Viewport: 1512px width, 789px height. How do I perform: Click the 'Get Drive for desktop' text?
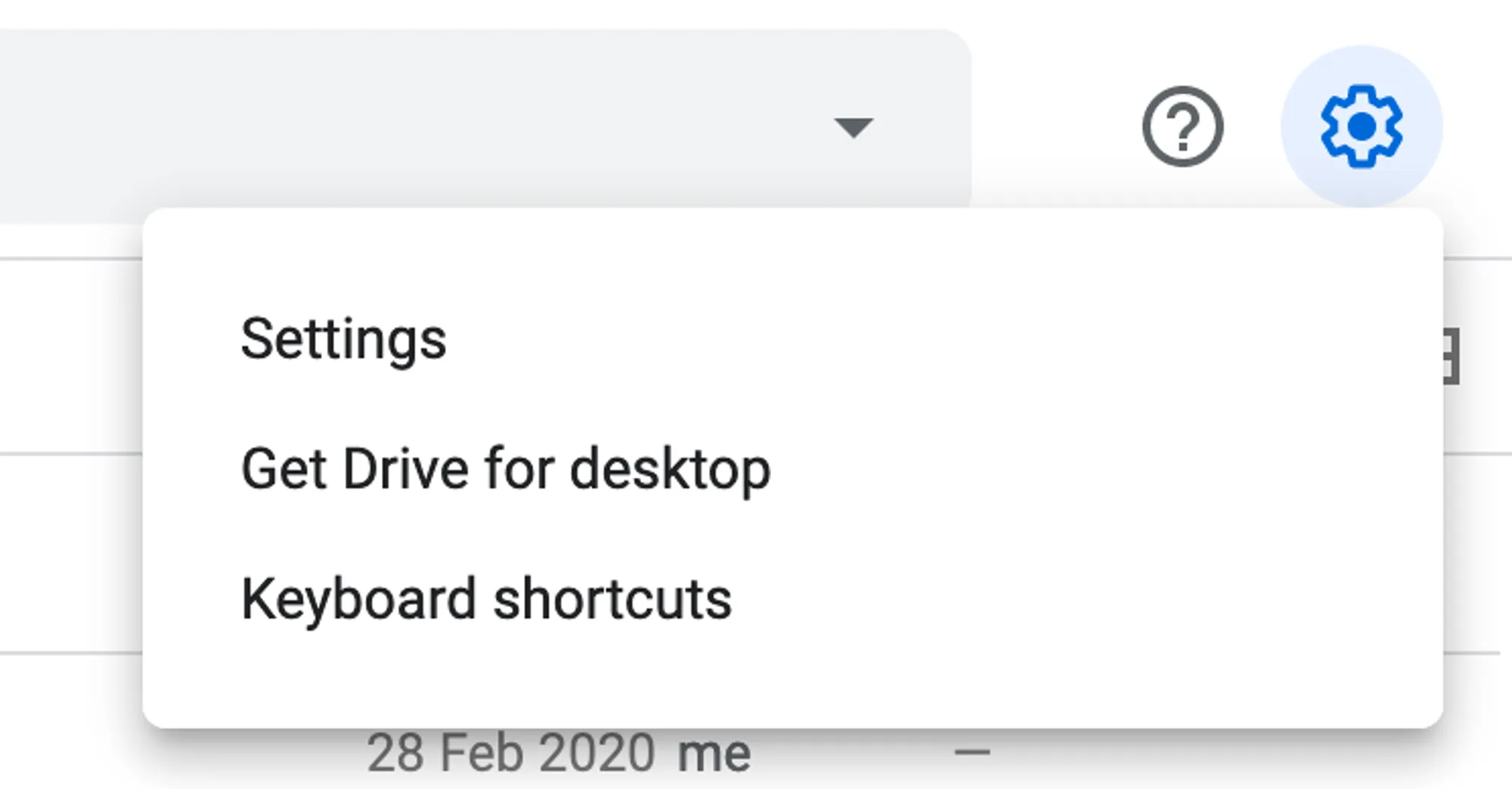505,469
